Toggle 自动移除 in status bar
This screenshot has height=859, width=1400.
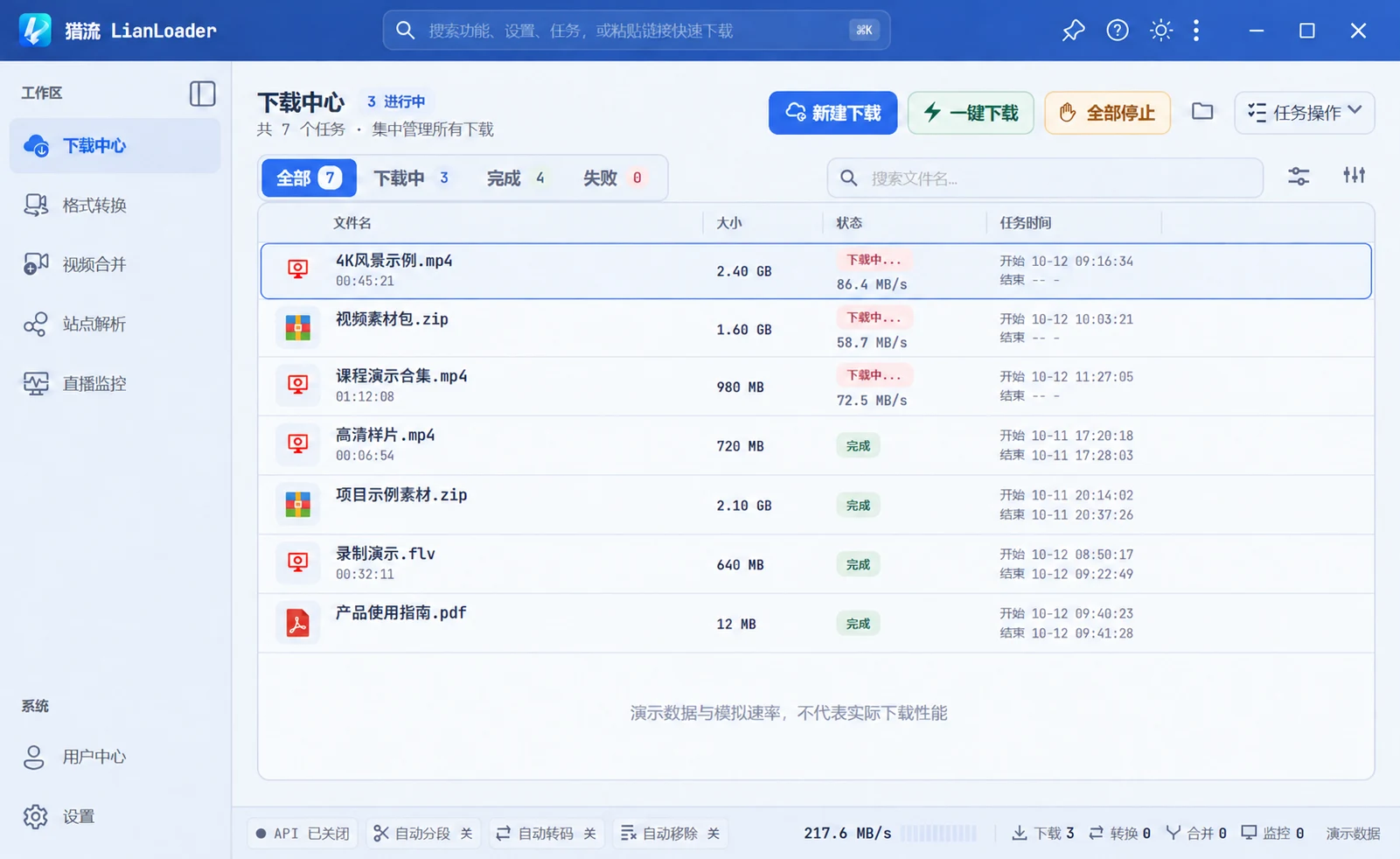670,834
